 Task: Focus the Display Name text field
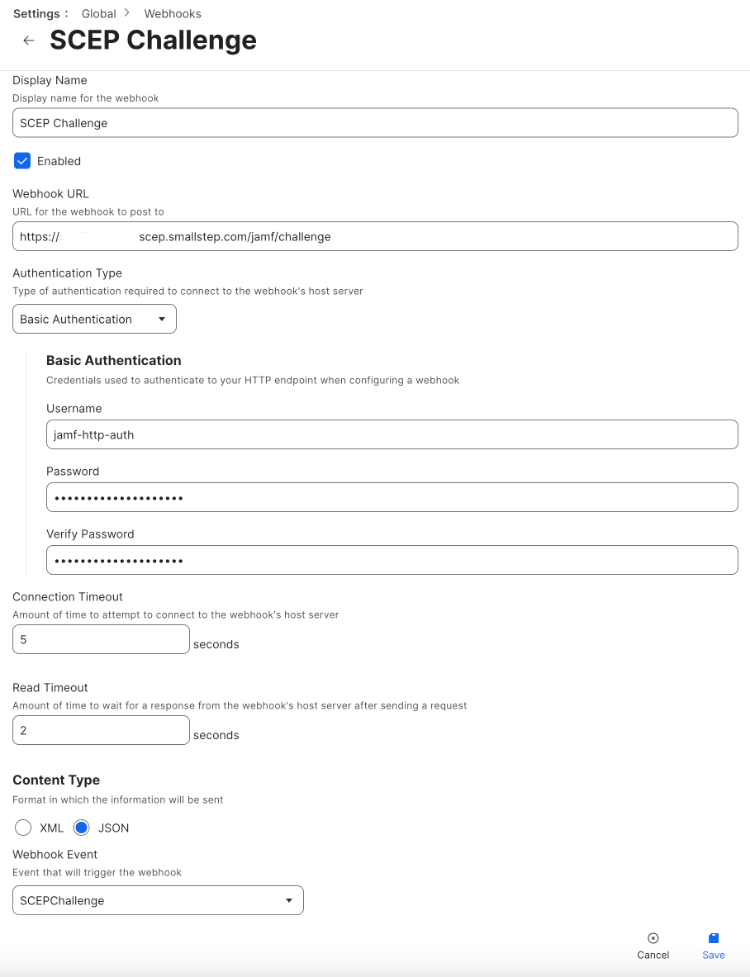[x=375, y=123]
